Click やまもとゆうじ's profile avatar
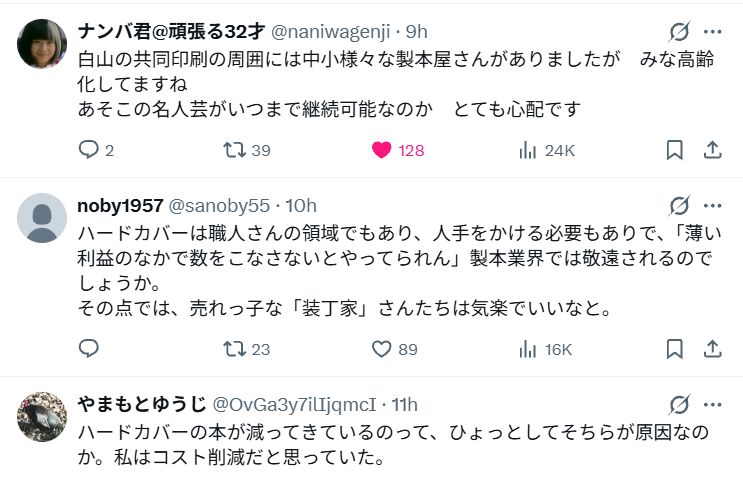The image size is (743, 477). tap(42, 417)
